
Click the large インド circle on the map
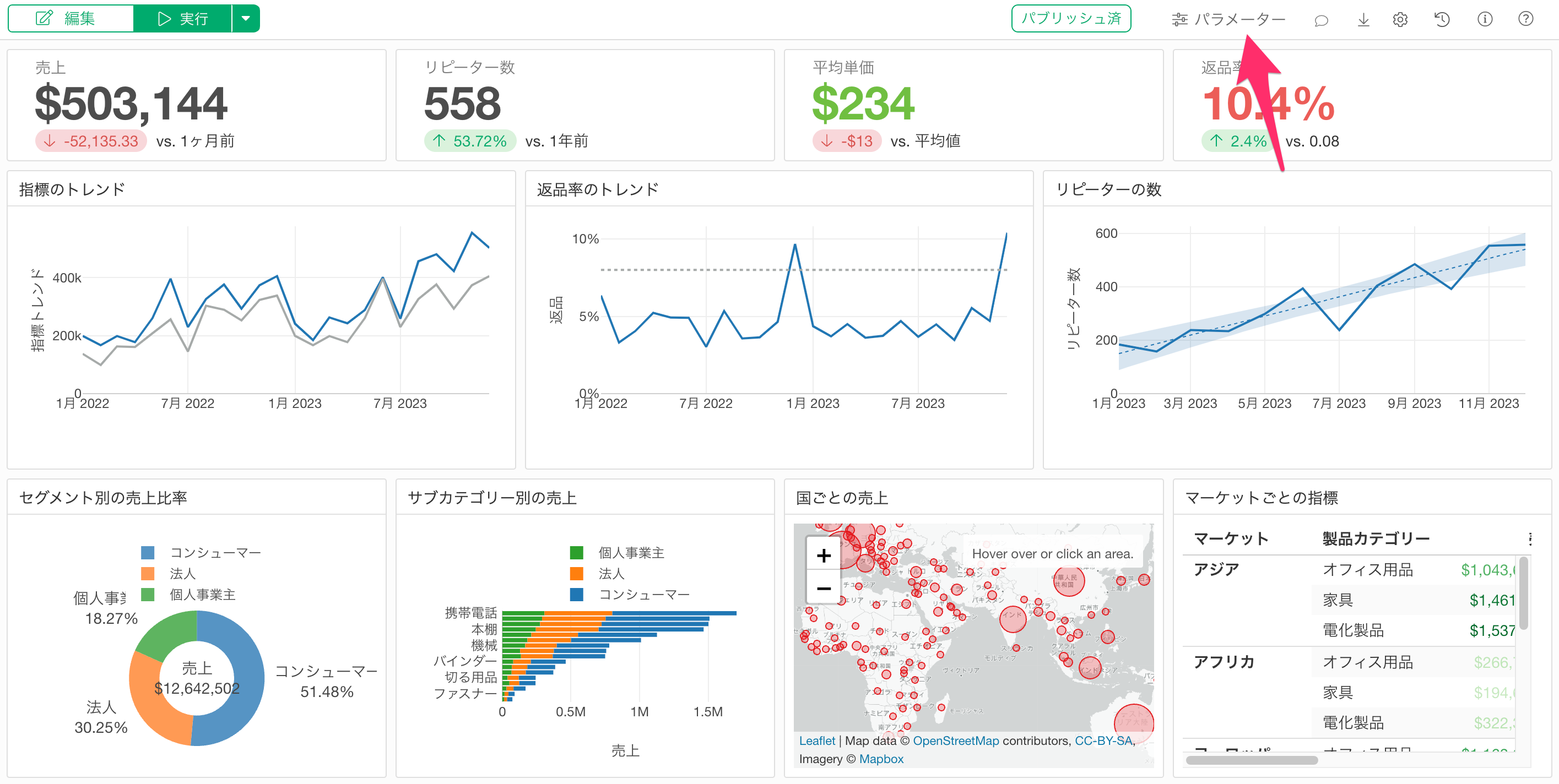[1013, 618]
